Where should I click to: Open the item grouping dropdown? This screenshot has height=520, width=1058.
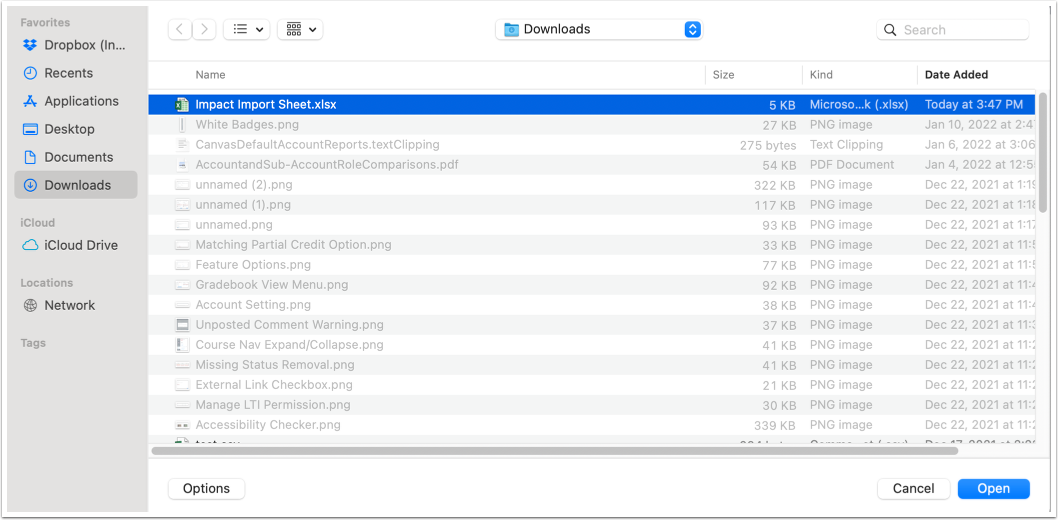pos(300,29)
